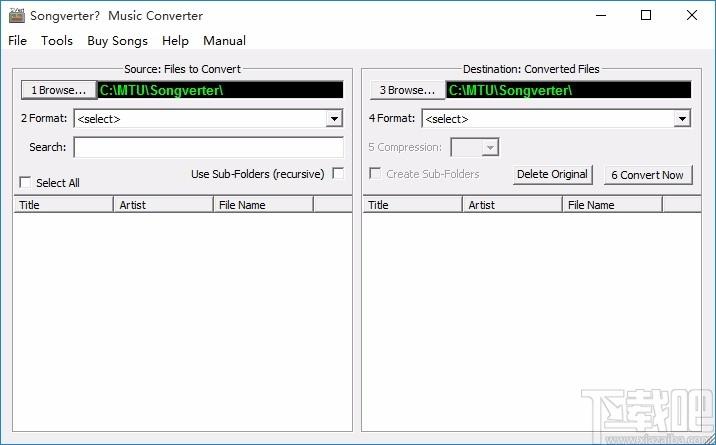Close the Songverter window
The image size is (716, 445).
click(x=692, y=16)
